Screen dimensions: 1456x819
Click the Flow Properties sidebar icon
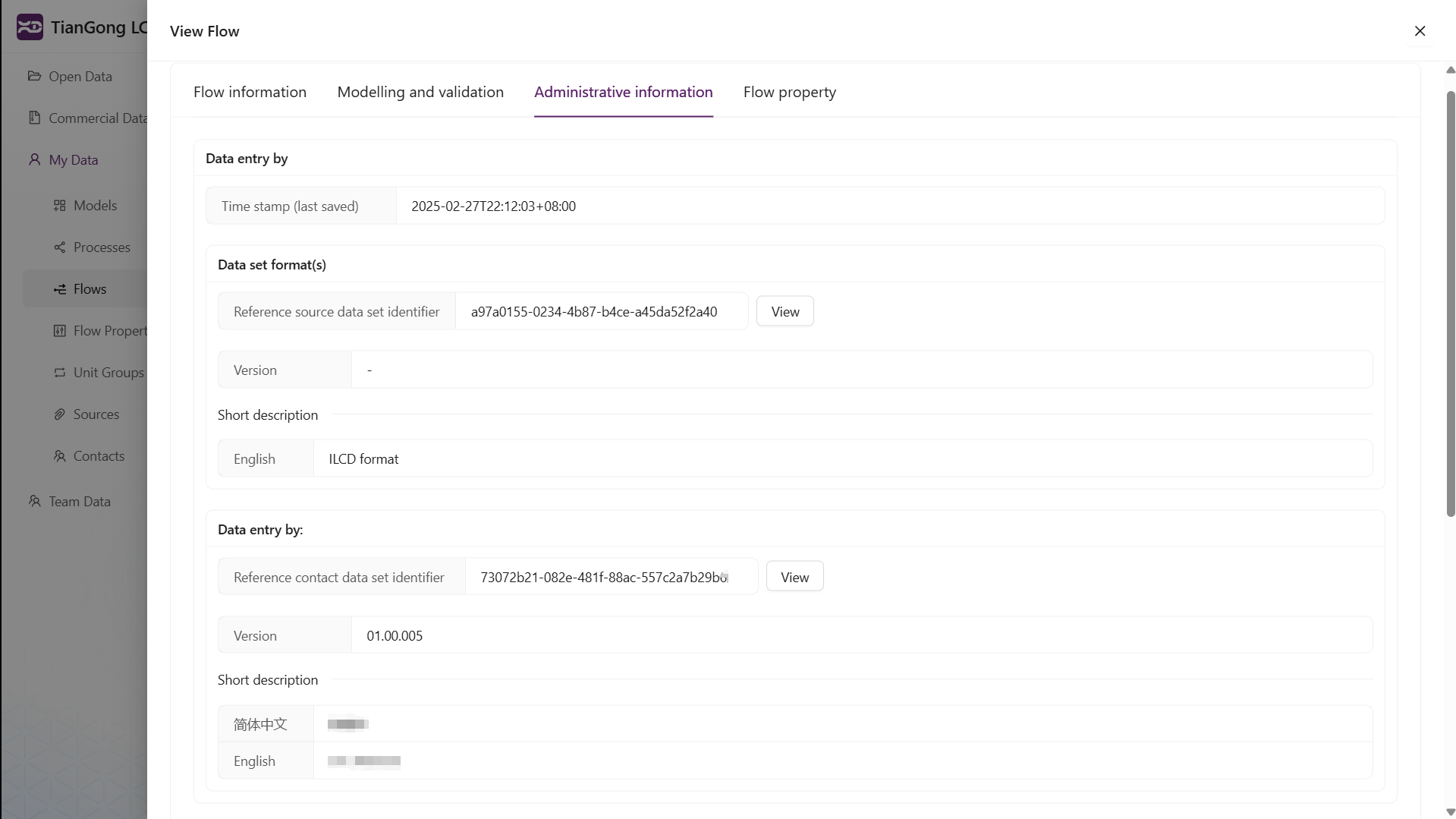tap(59, 331)
